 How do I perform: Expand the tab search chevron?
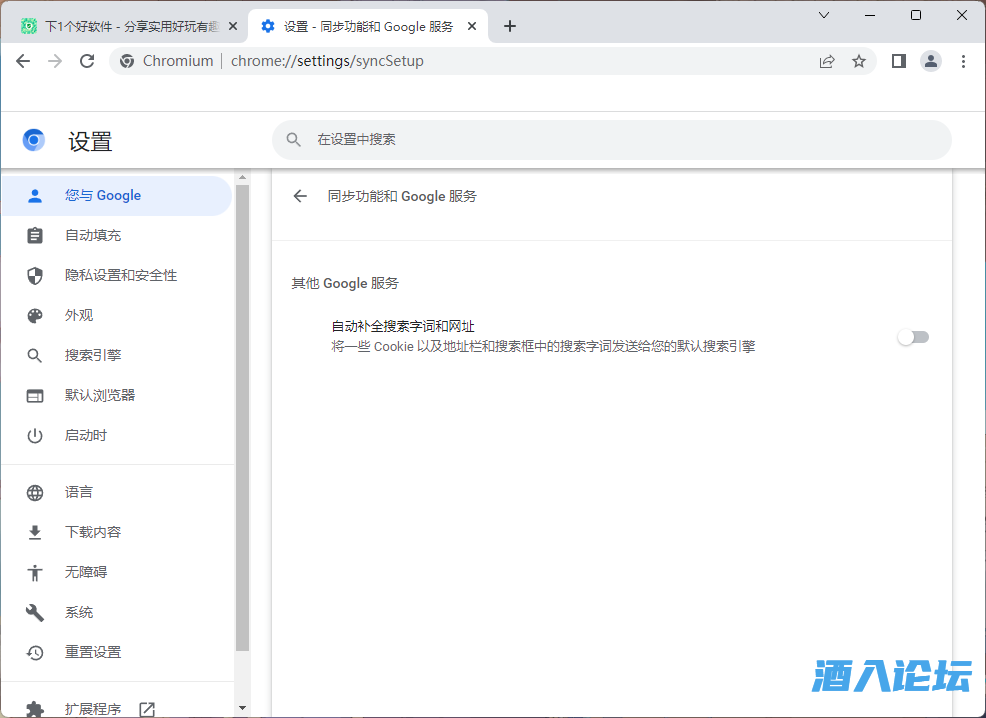coord(824,15)
